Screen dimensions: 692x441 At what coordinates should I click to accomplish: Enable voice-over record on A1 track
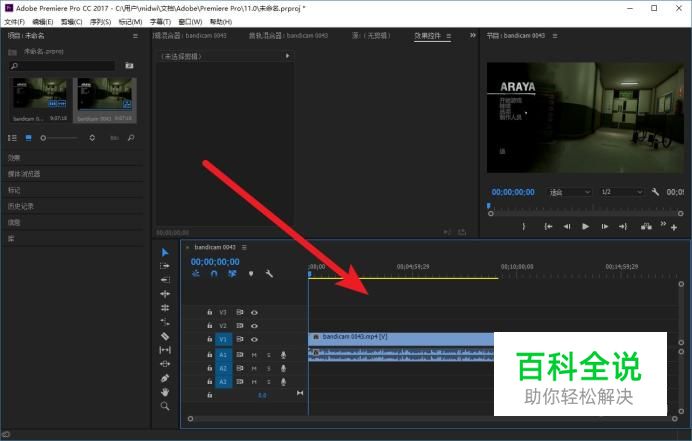(283, 355)
